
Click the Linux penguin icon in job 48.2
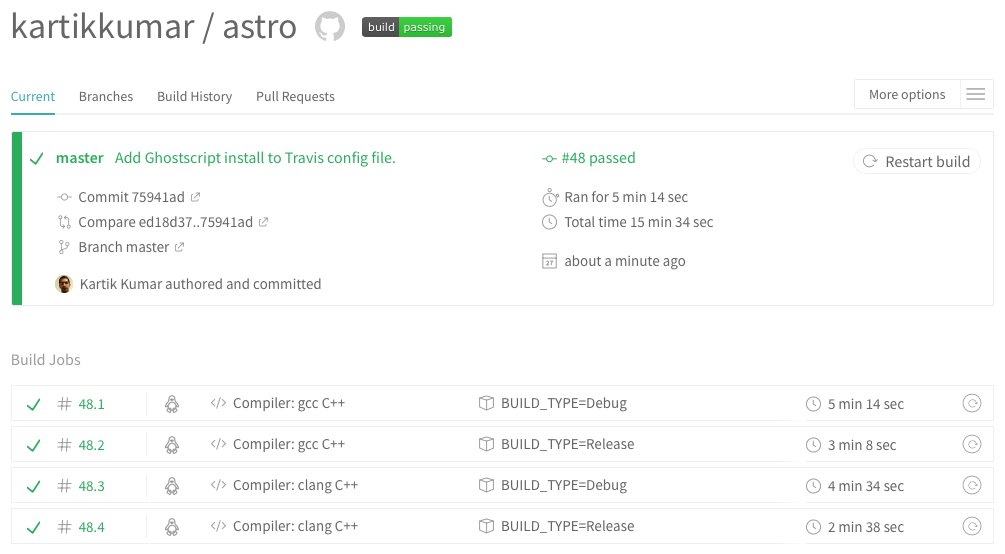[x=172, y=444]
